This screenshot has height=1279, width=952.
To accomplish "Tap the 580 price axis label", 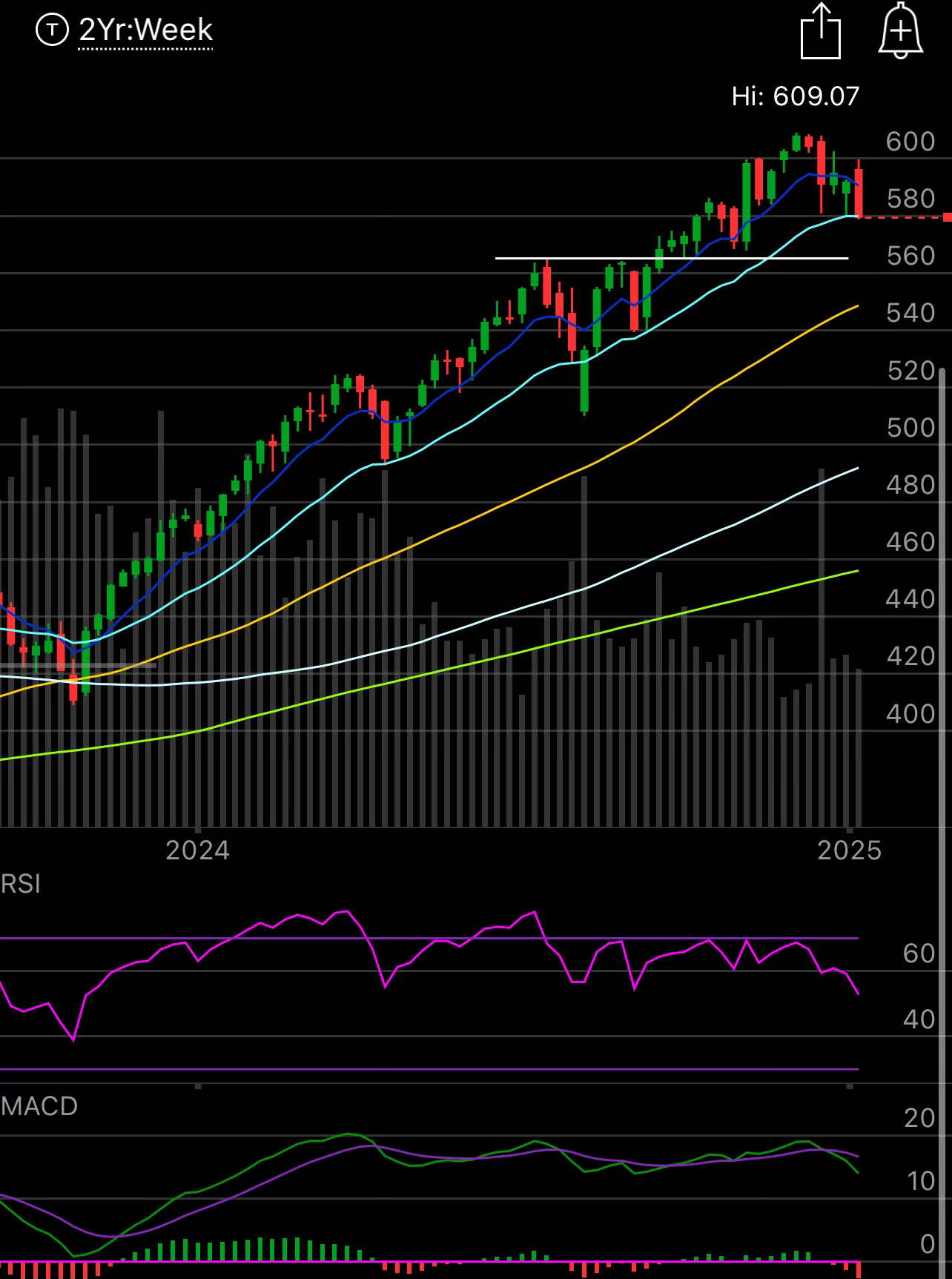I will [x=910, y=199].
